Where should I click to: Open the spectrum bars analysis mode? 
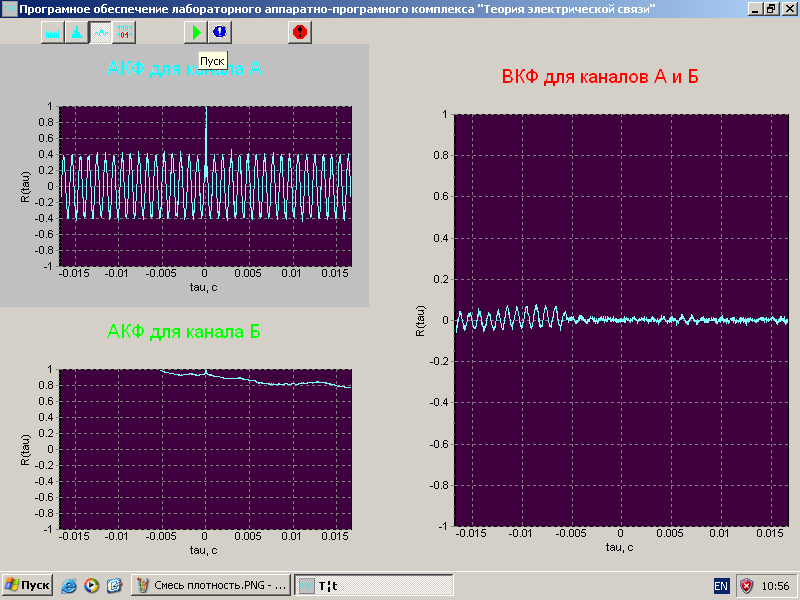[x=53, y=32]
